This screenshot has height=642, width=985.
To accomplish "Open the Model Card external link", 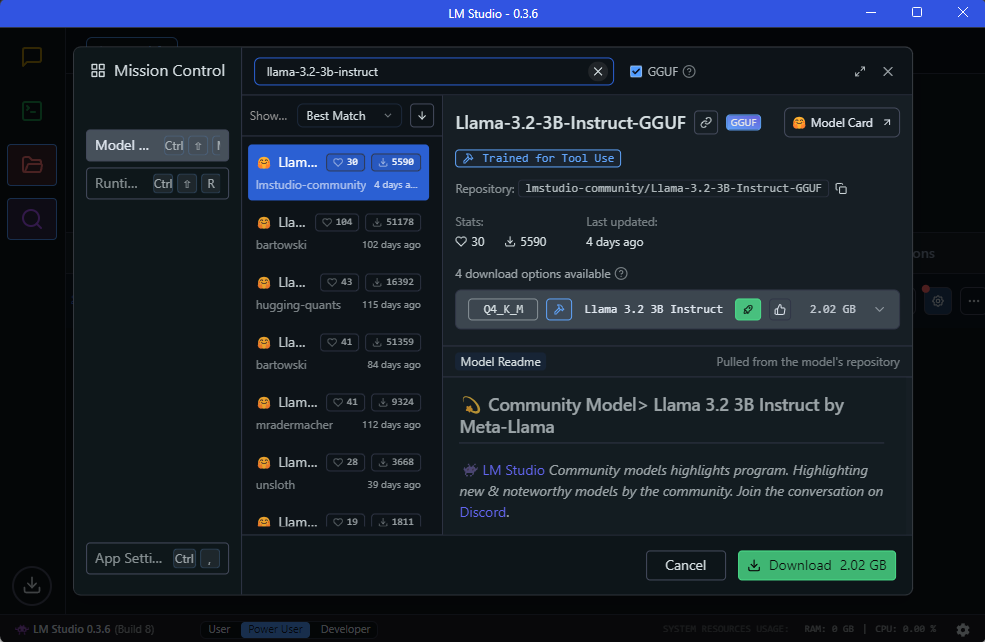I will point(842,122).
